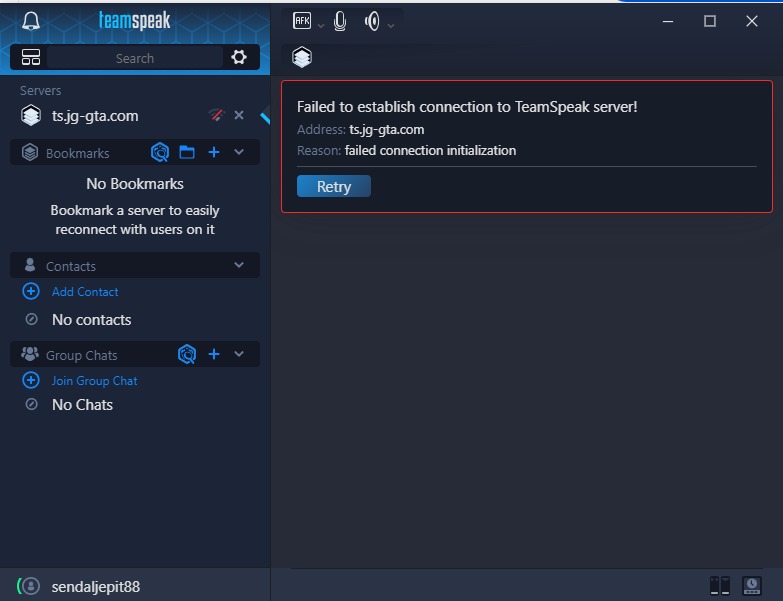Click the Retry button

pyautogui.click(x=334, y=186)
